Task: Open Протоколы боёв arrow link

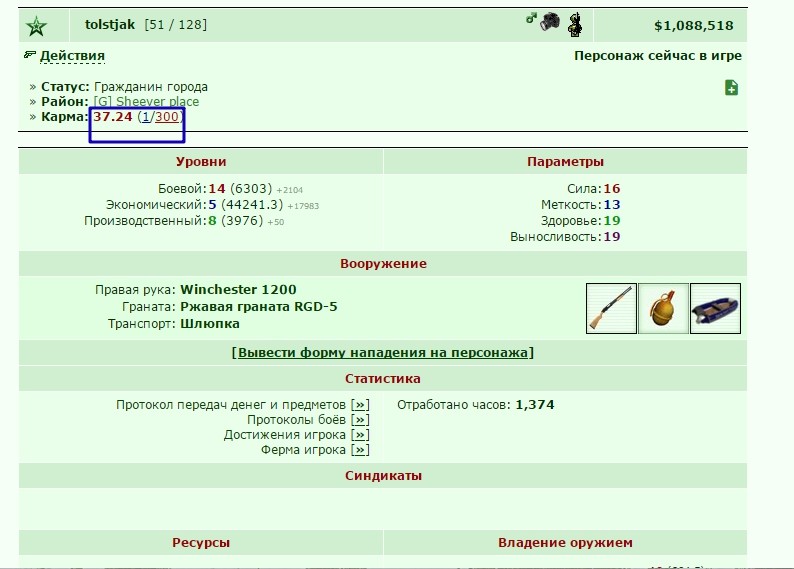Action: coord(360,420)
